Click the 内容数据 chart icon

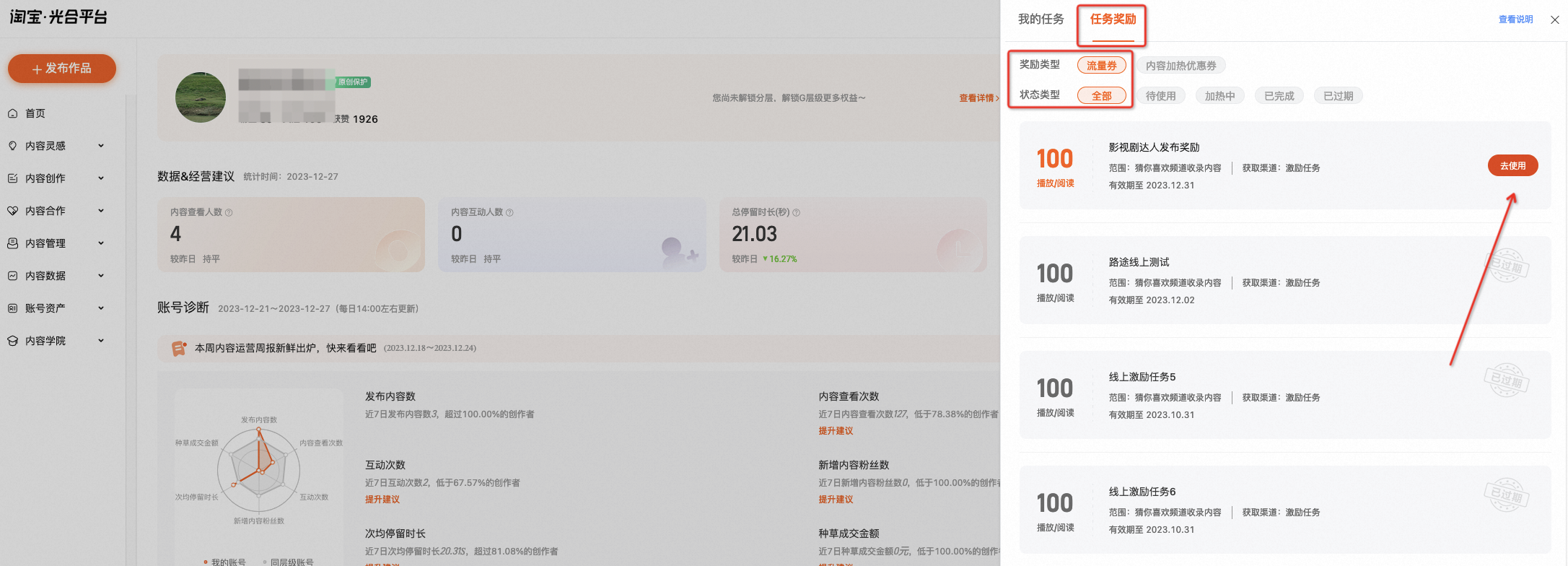(13, 276)
